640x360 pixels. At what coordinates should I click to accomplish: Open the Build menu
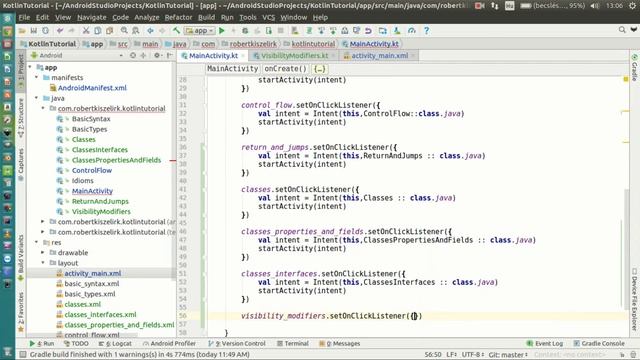tap(206, 18)
